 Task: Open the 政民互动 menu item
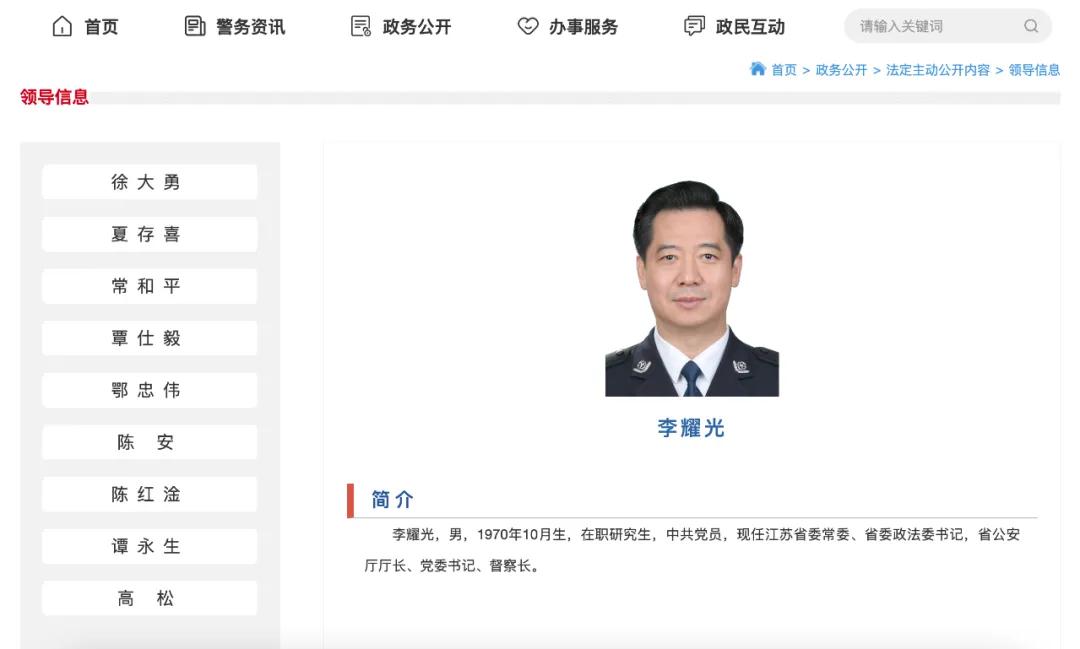(x=747, y=26)
